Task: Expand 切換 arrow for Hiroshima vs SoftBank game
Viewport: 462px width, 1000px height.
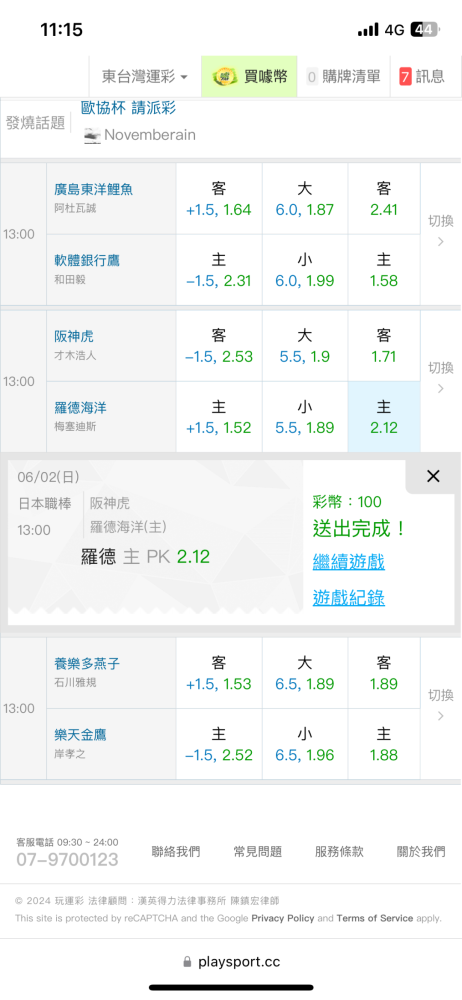Action: pyautogui.click(x=440, y=233)
